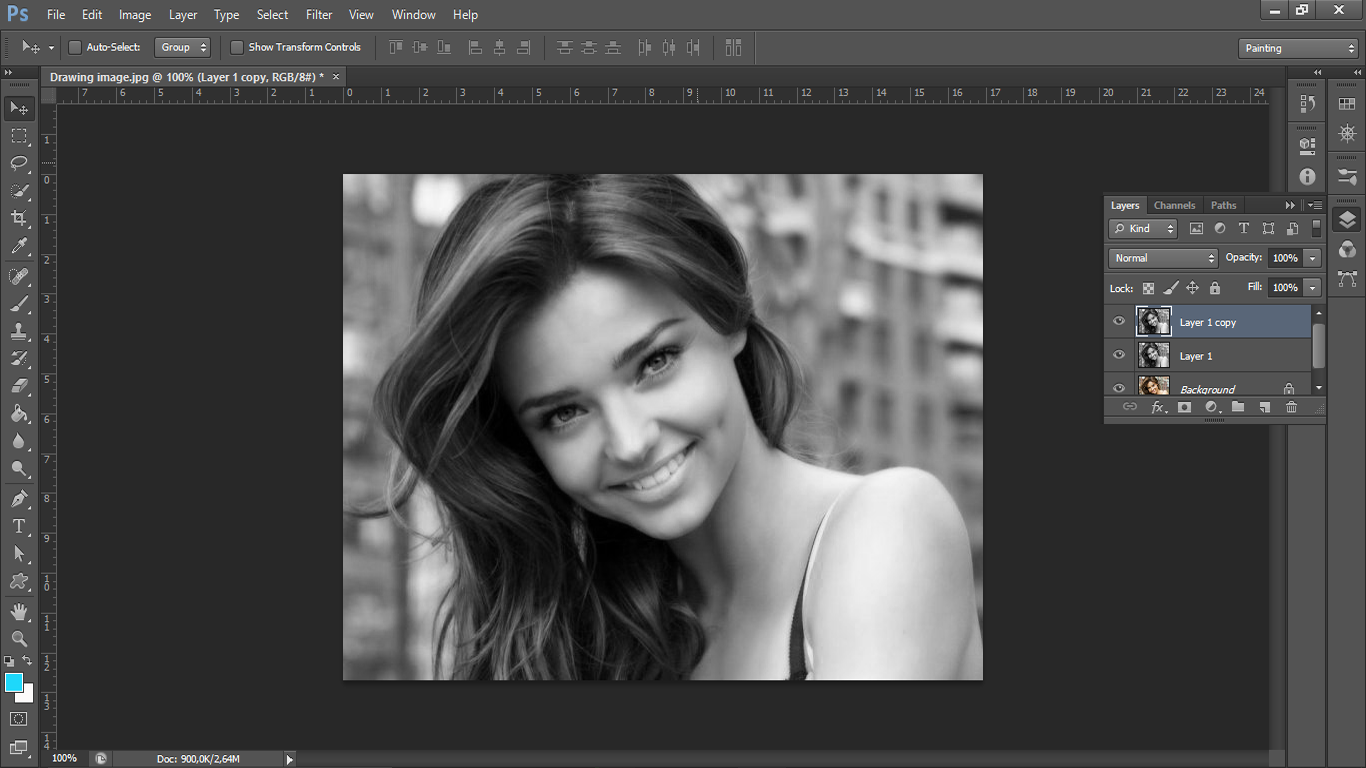This screenshot has width=1366, height=768.
Task: Select the Hand tool
Action: (19, 611)
